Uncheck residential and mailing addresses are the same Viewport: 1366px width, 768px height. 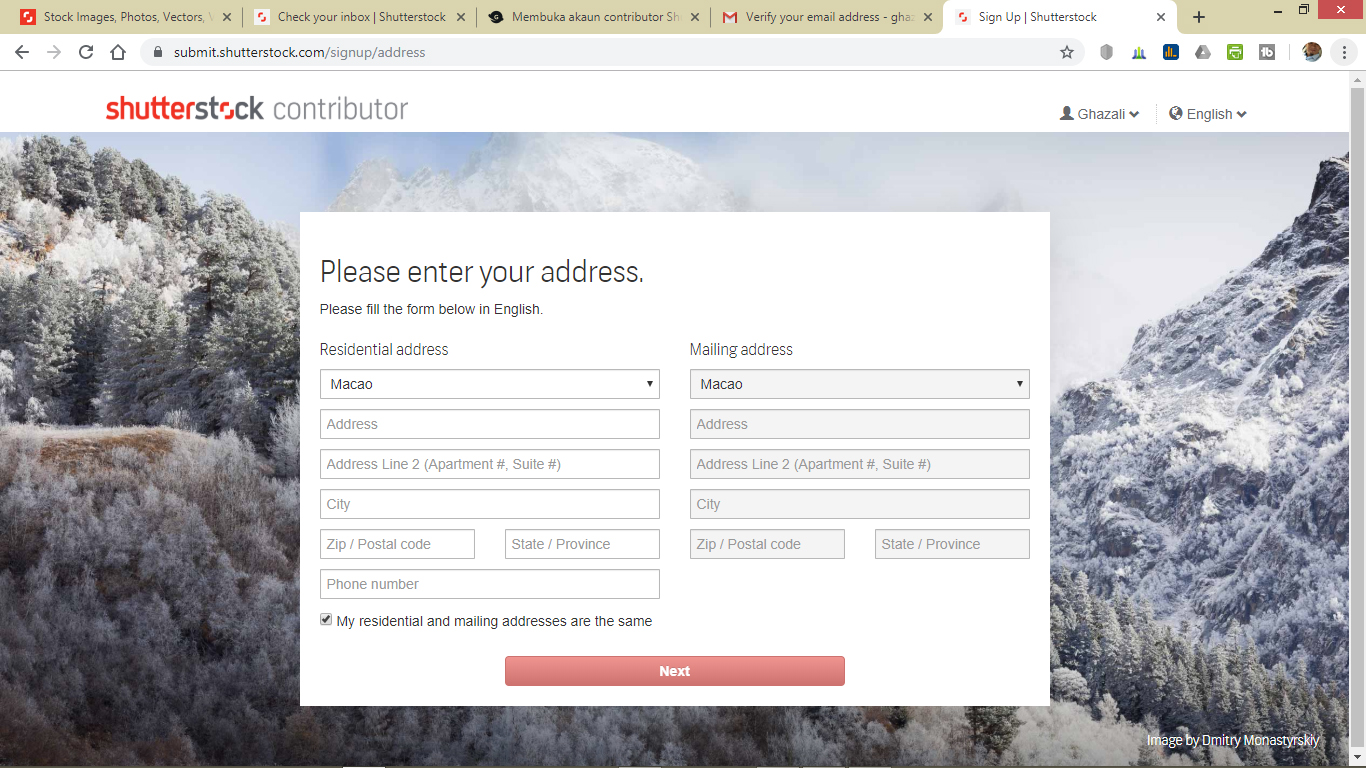(x=326, y=620)
